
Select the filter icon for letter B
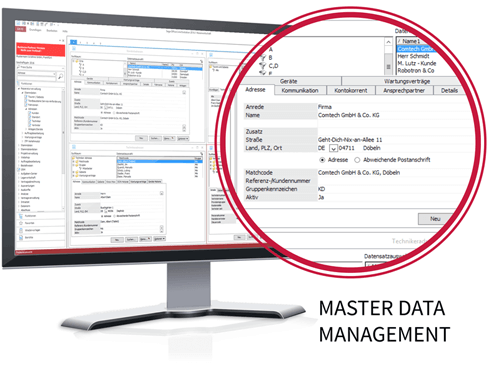point(263,58)
